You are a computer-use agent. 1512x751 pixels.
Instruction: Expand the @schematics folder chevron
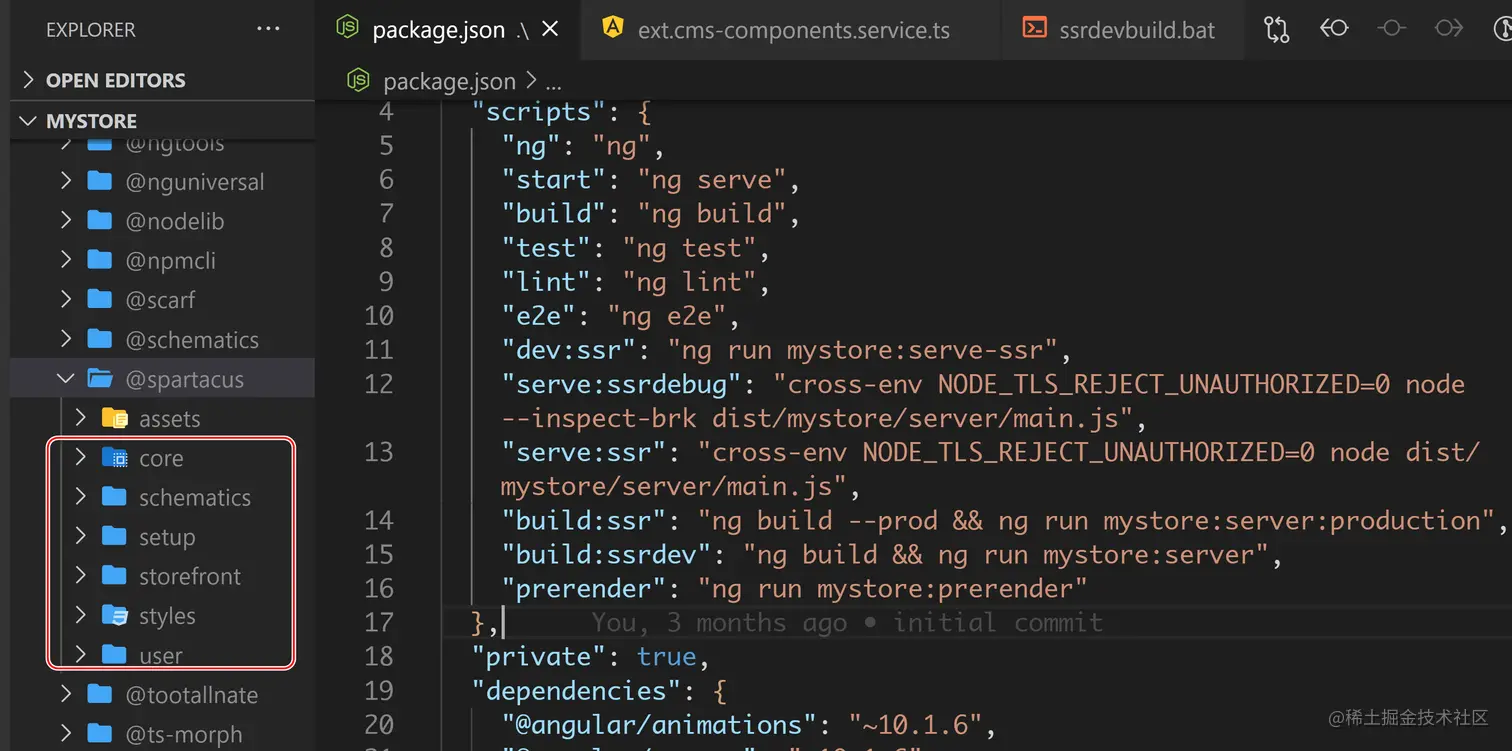[x=66, y=339]
